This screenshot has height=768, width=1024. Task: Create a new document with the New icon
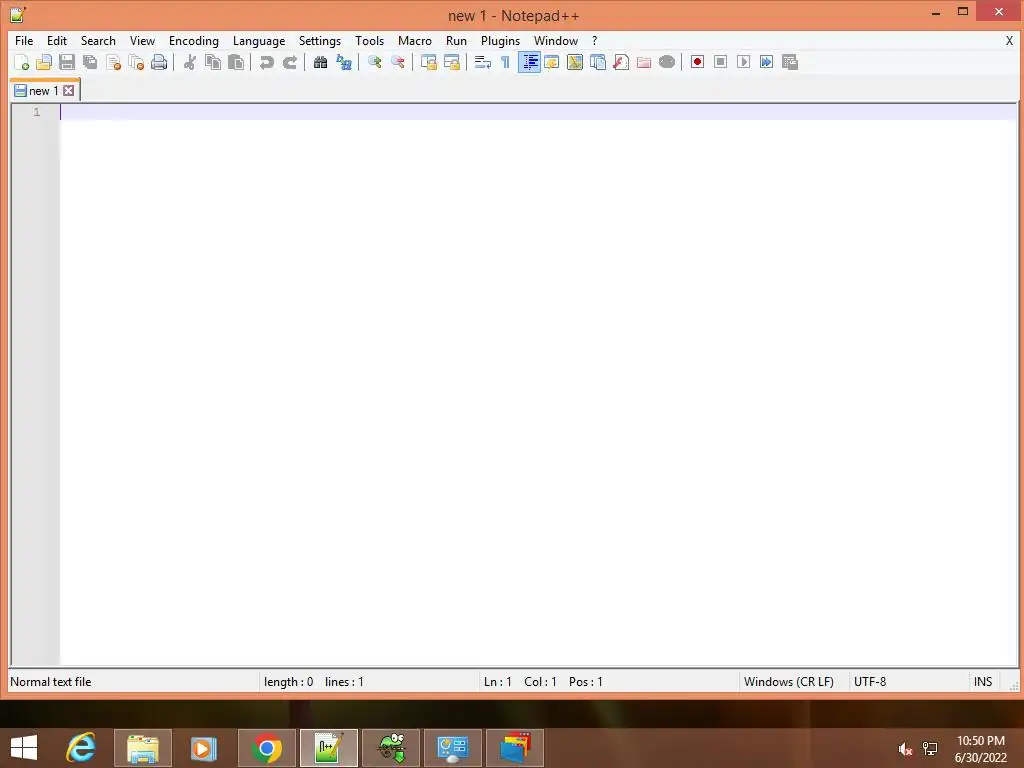(x=22, y=62)
